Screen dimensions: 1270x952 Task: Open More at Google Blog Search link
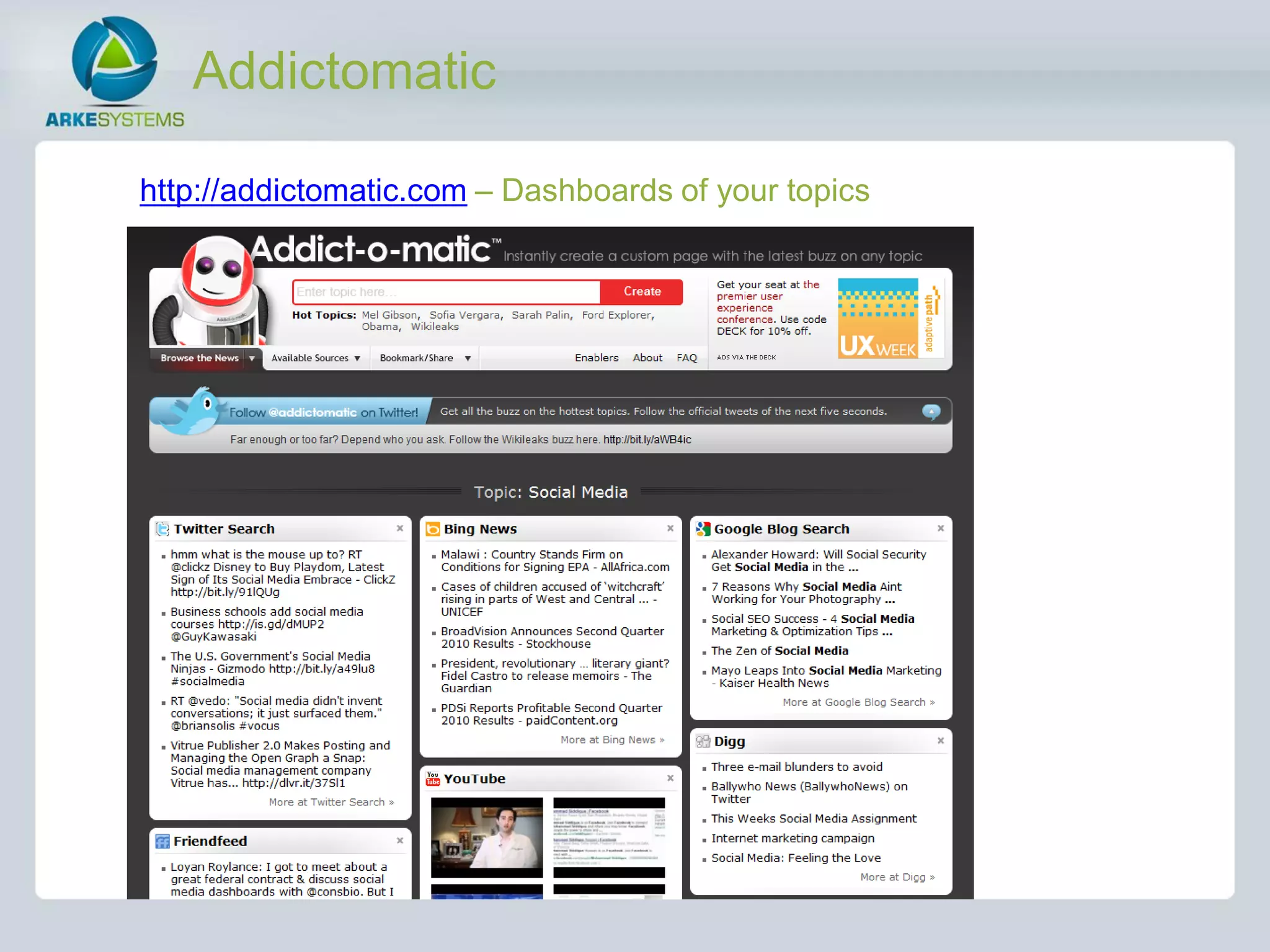coord(859,702)
